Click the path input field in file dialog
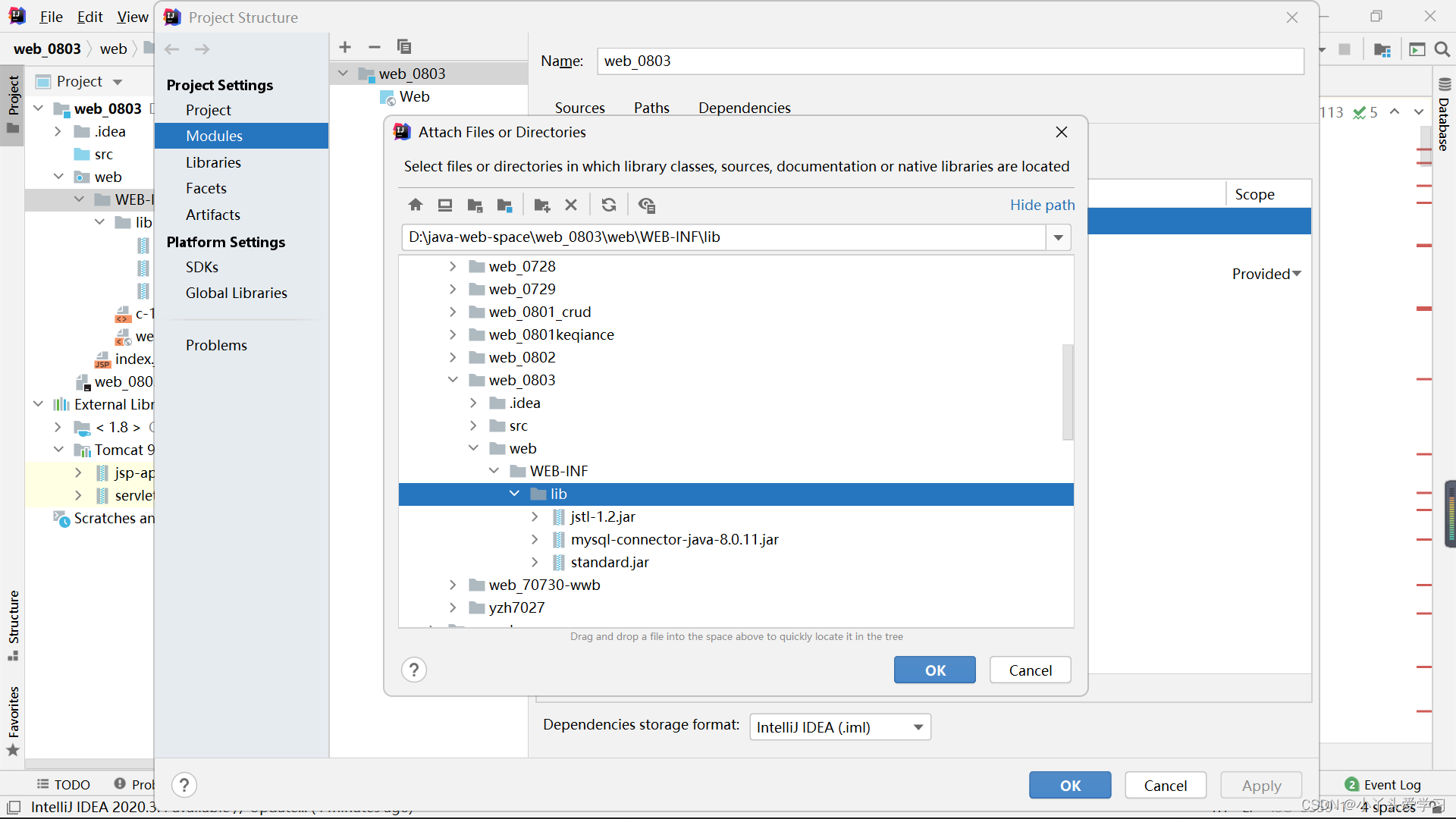This screenshot has width=1456, height=819. tap(727, 236)
